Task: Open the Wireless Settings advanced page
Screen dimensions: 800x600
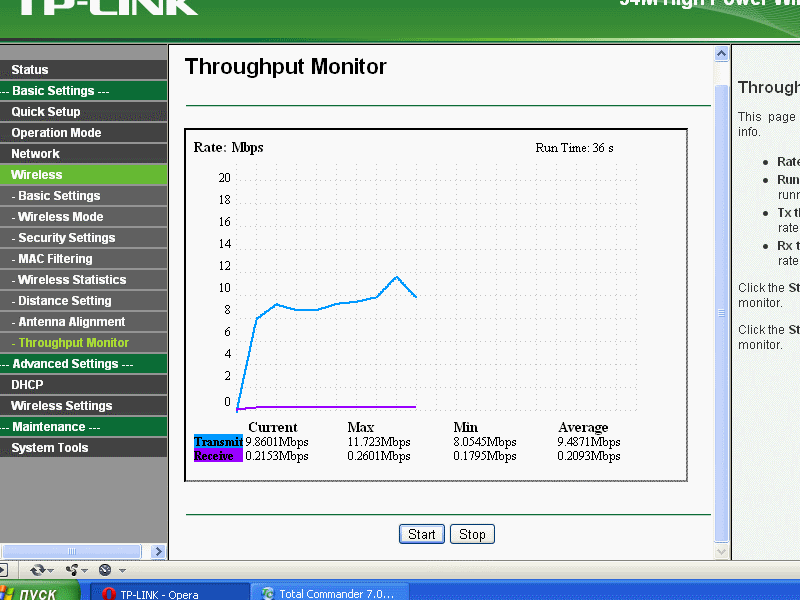Action: coord(83,406)
